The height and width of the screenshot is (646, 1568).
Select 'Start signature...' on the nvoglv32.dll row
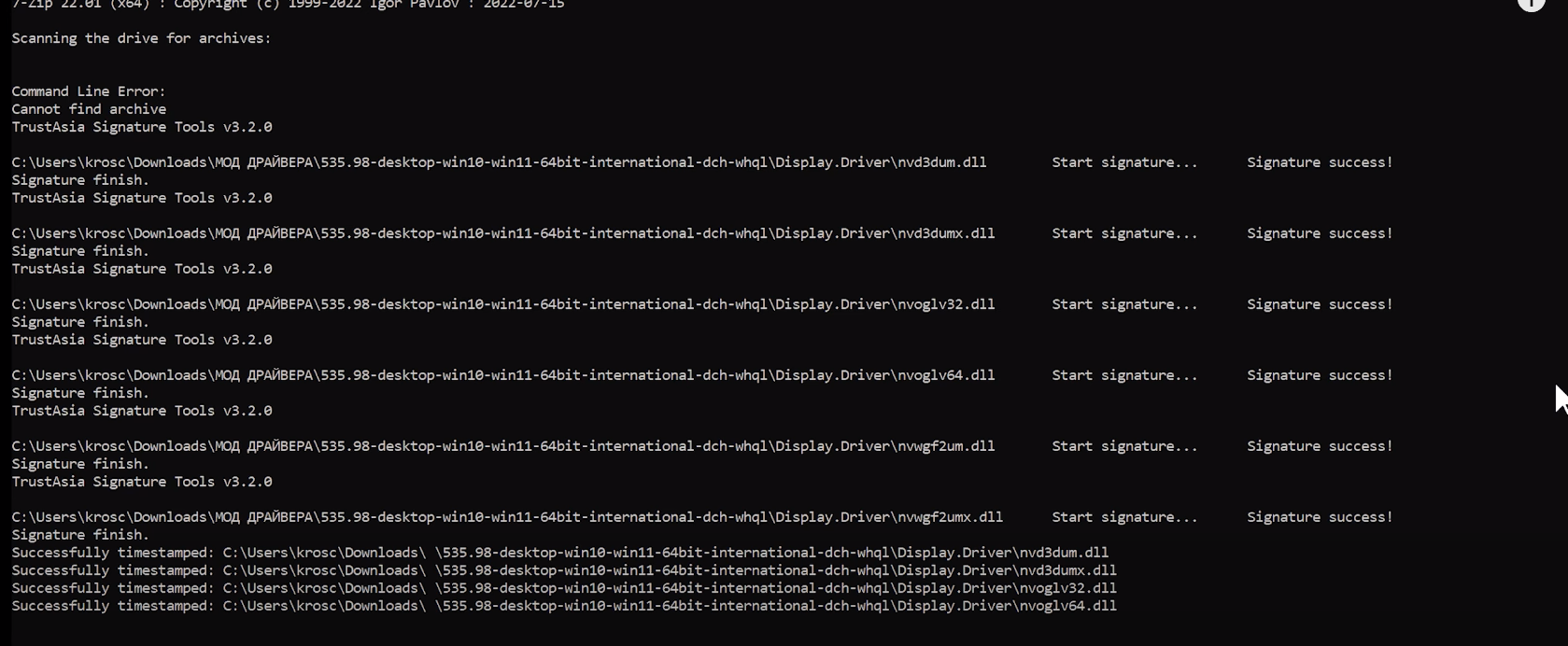click(1124, 304)
